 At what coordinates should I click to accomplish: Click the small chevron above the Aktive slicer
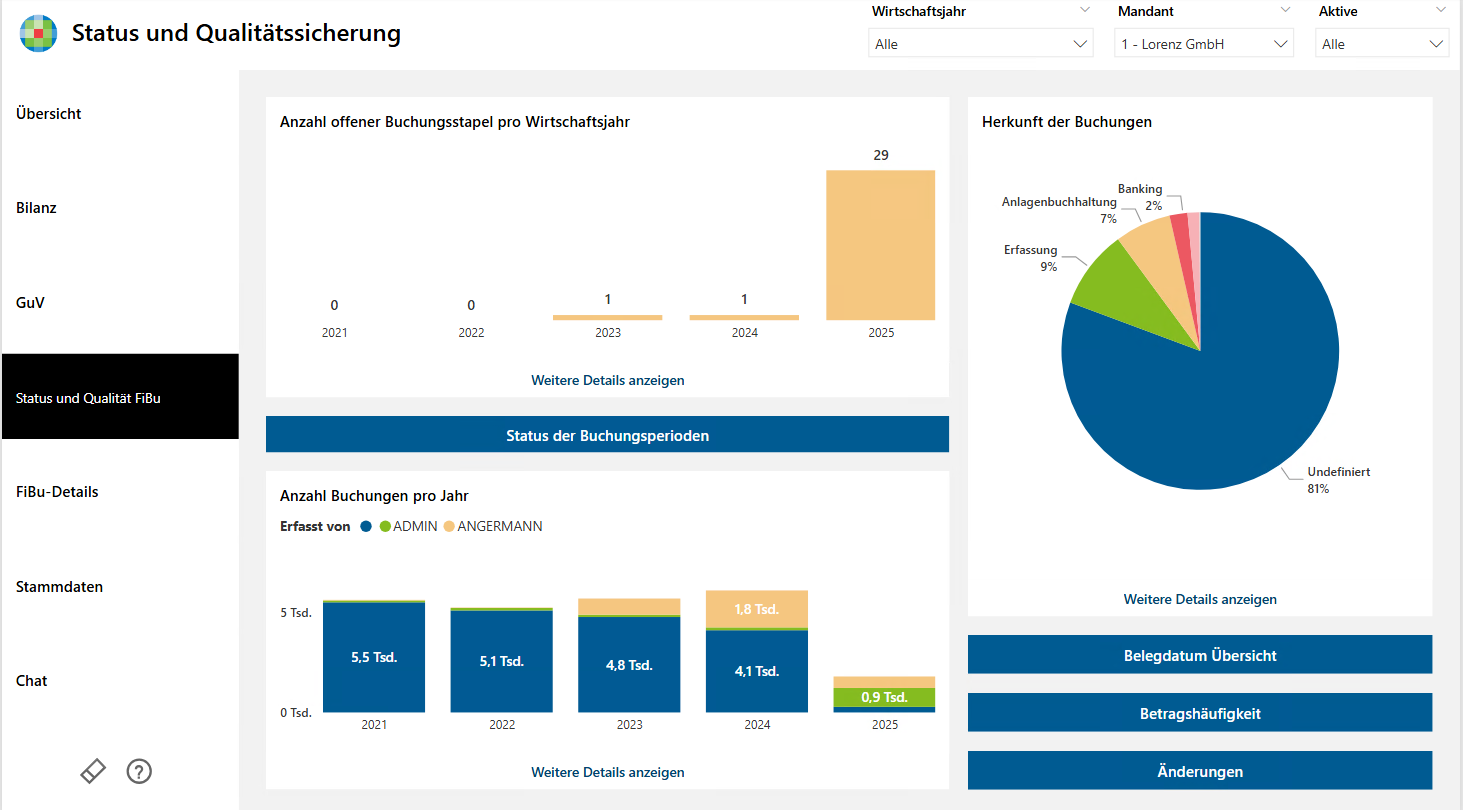point(1441,11)
